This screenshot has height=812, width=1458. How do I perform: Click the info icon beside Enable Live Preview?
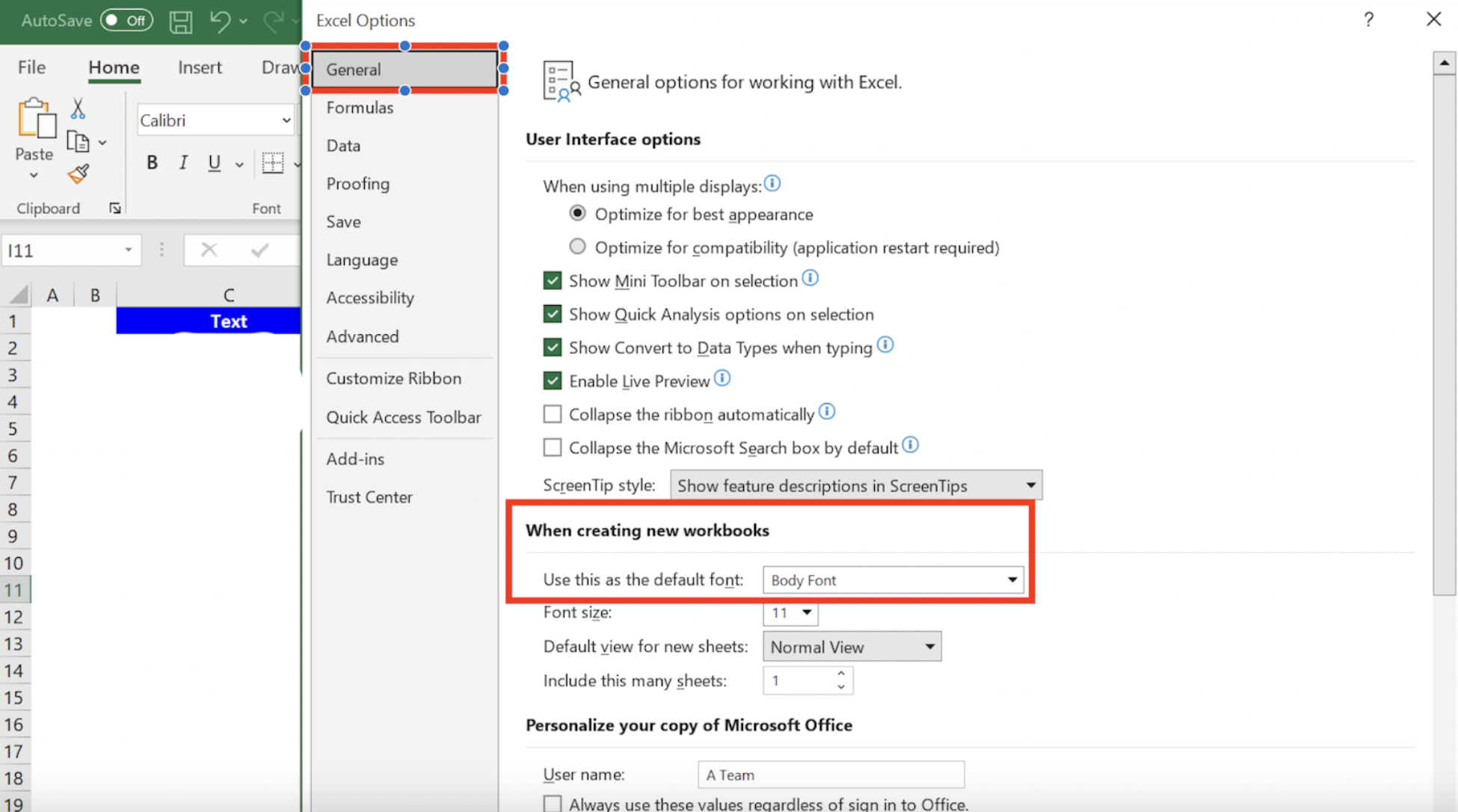(x=722, y=378)
